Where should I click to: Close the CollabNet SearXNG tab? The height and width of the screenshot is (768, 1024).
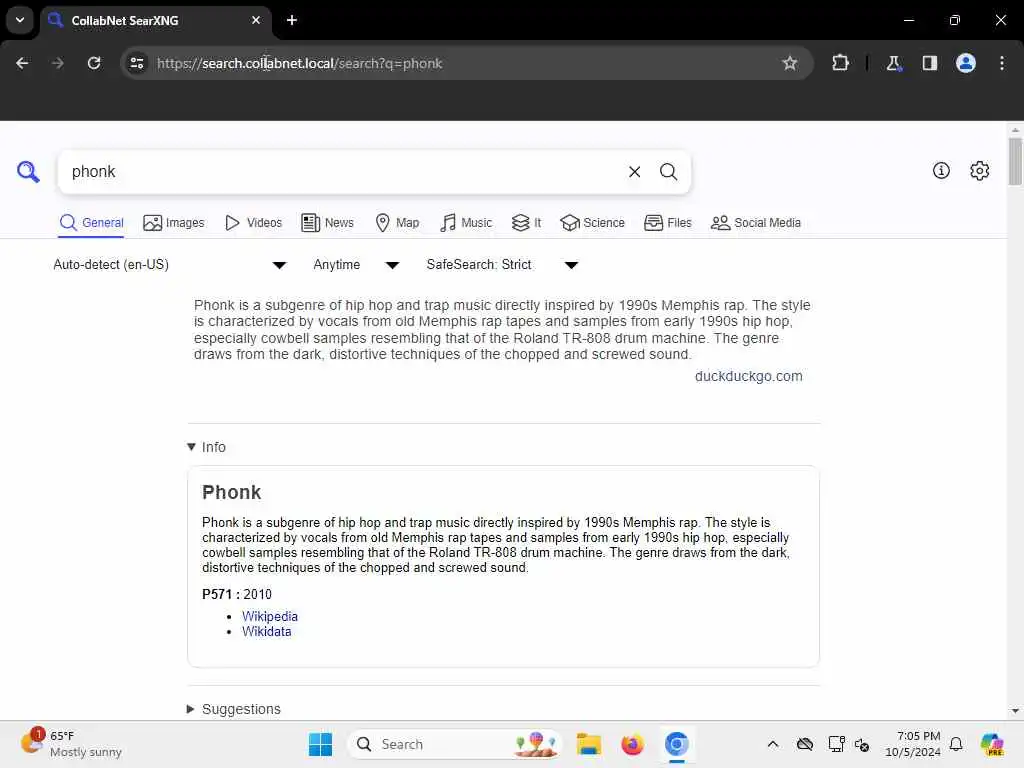[x=256, y=20]
